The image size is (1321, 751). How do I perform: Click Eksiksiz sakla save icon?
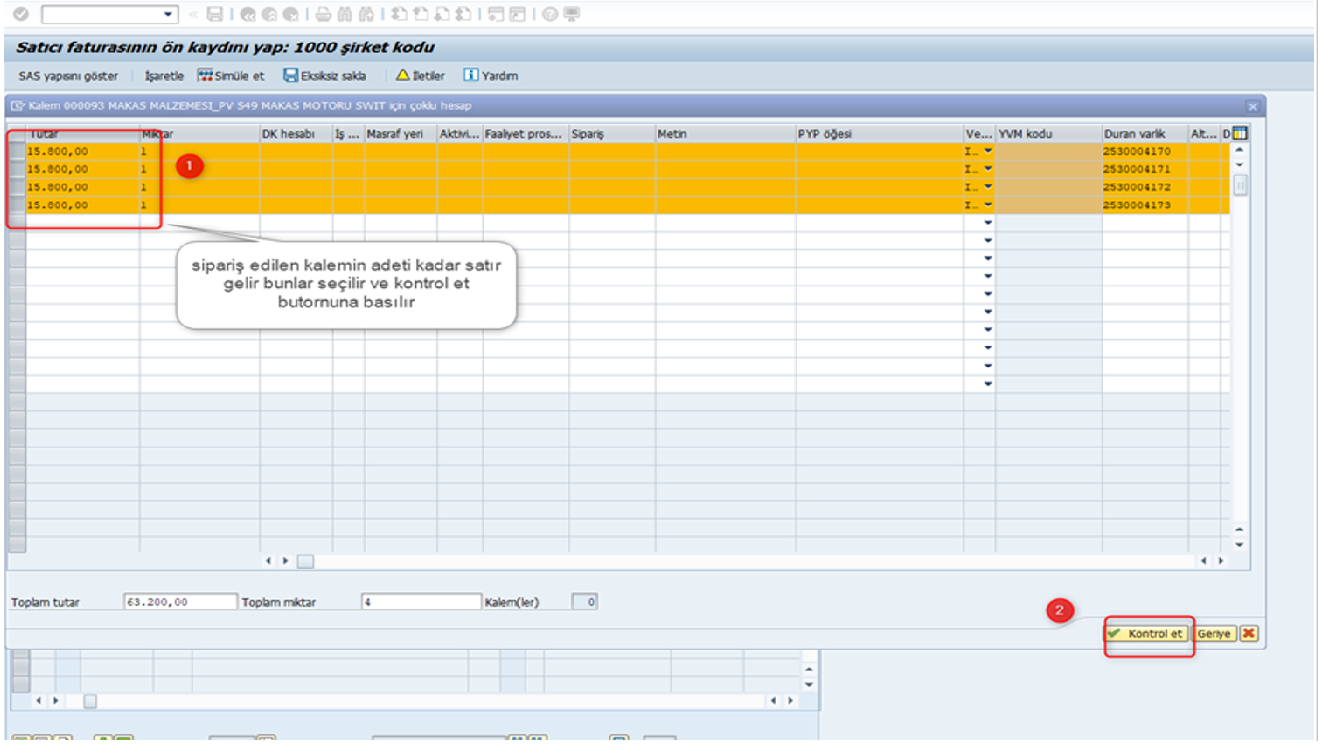290,76
